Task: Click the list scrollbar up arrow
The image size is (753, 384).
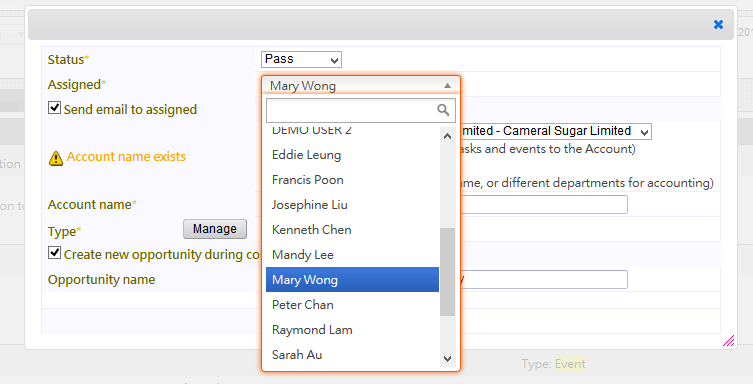Action: [448, 136]
